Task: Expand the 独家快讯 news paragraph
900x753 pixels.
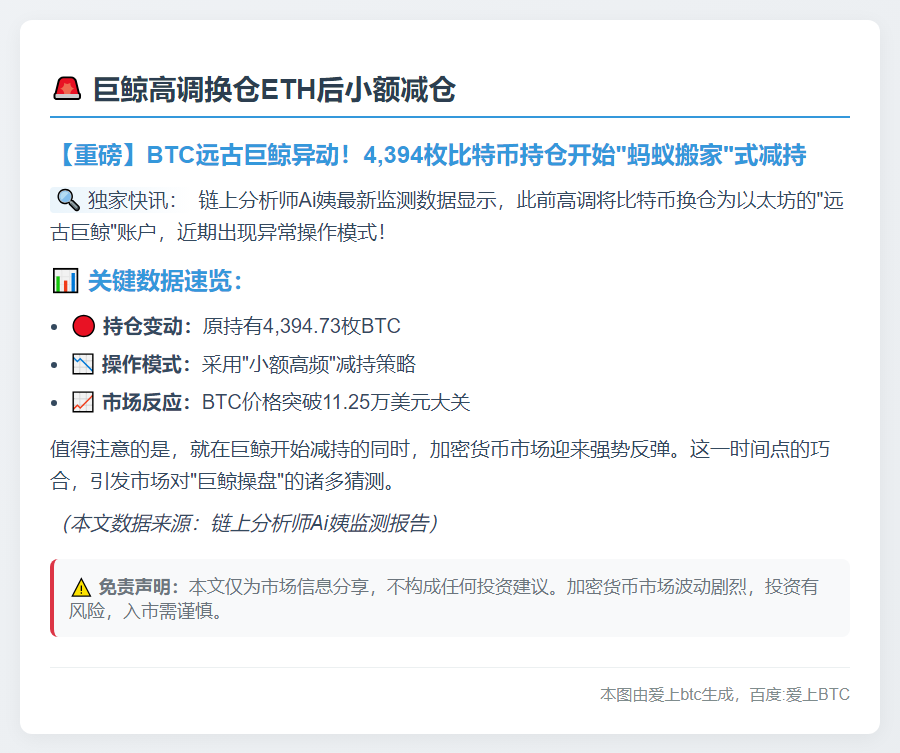Action: (x=450, y=211)
